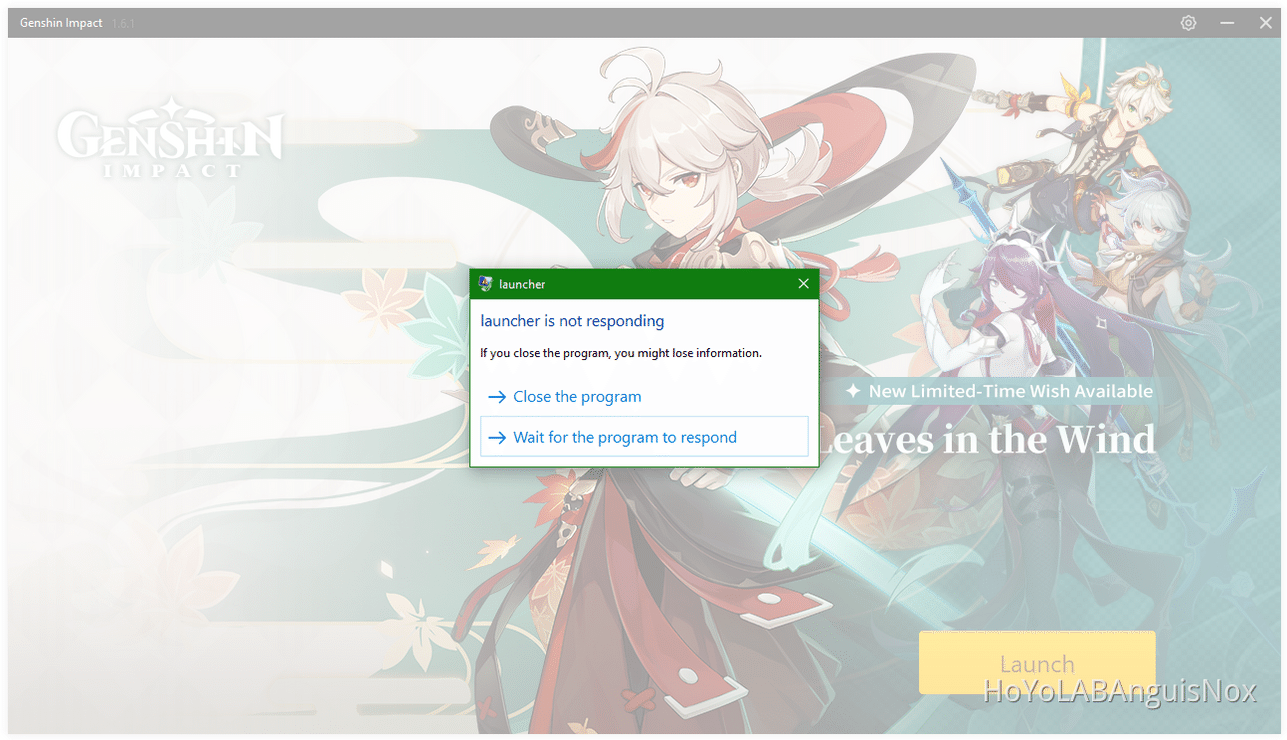
Task: Open the New Limited-Time Wish Available banner
Action: [1010, 391]
